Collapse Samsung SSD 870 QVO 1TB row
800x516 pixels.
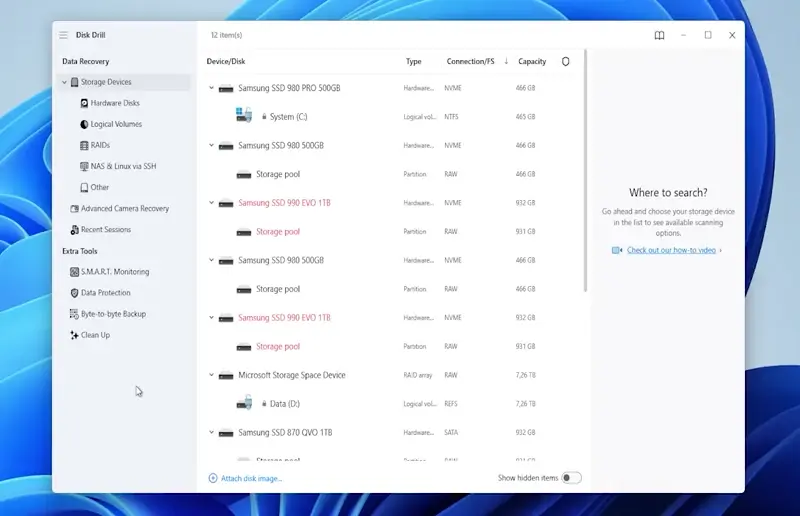[211, 432]
